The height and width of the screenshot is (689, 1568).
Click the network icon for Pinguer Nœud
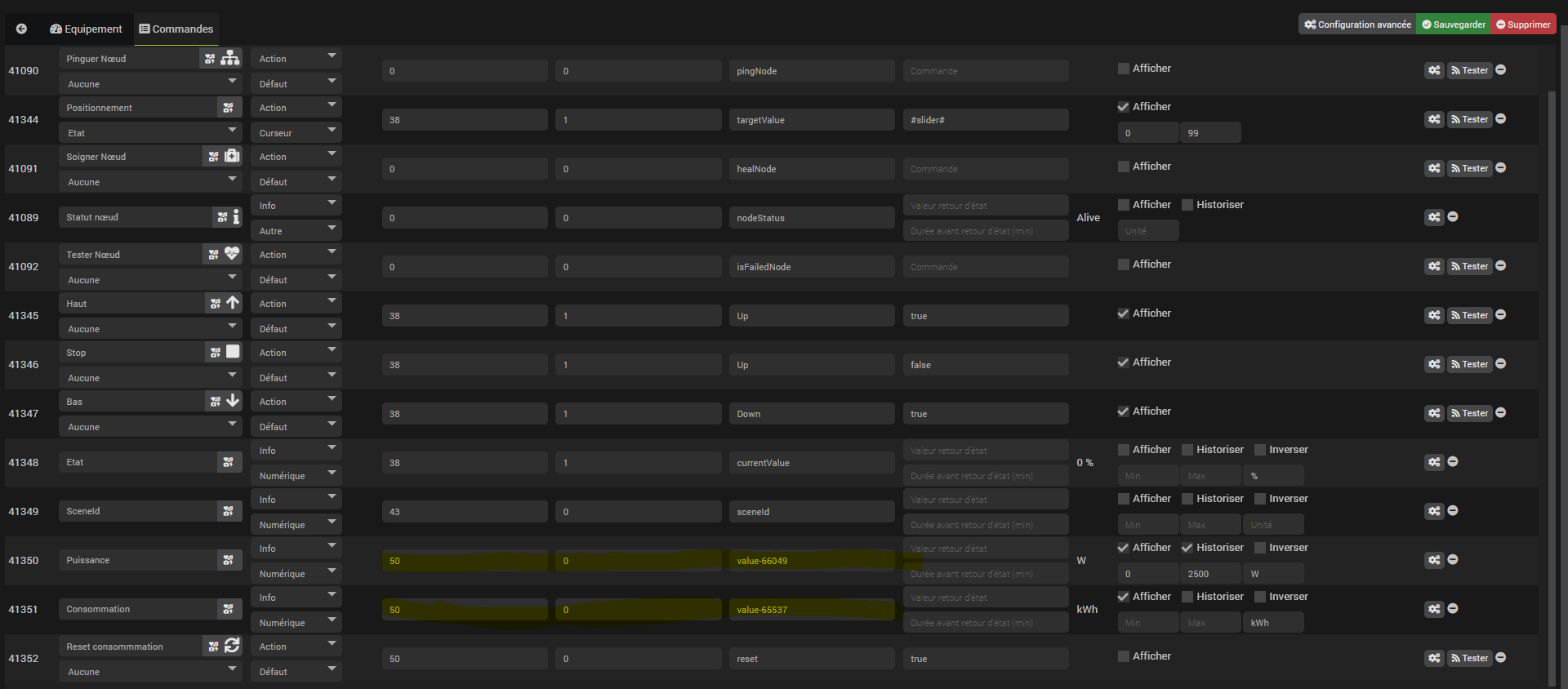tap(231, 58)
